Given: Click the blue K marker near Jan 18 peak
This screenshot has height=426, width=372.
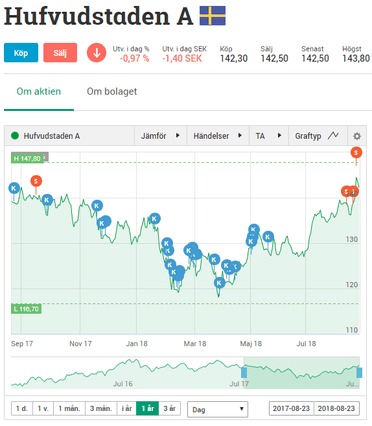Looking at the screenshot, I should 154,219.
